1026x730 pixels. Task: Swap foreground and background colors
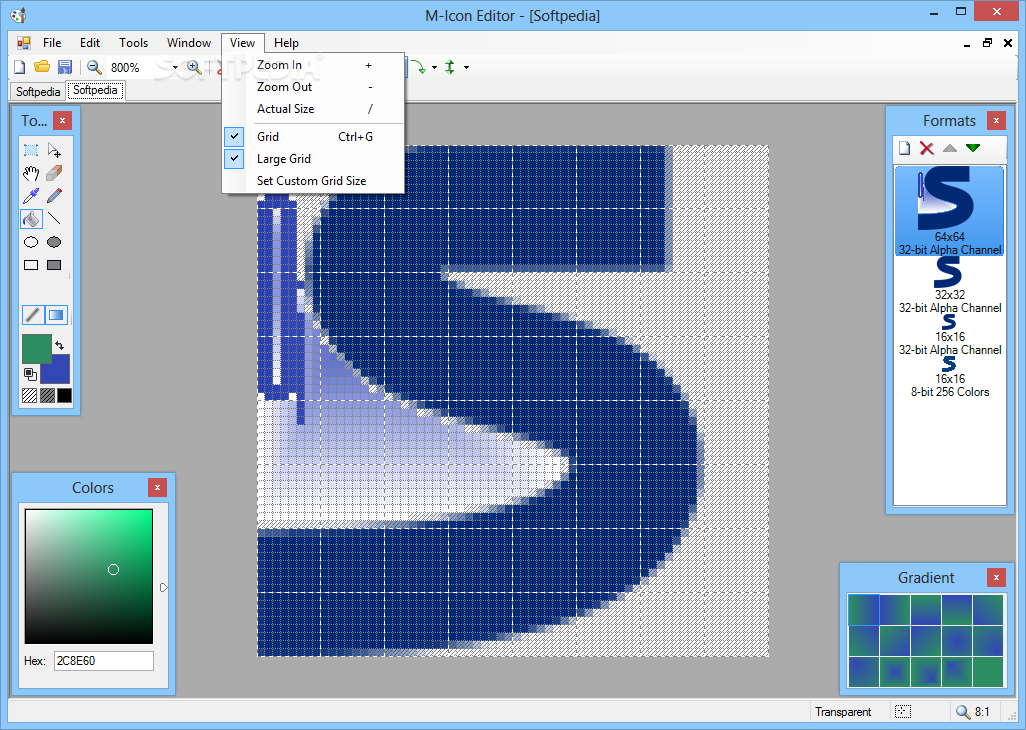coord(60,345)
